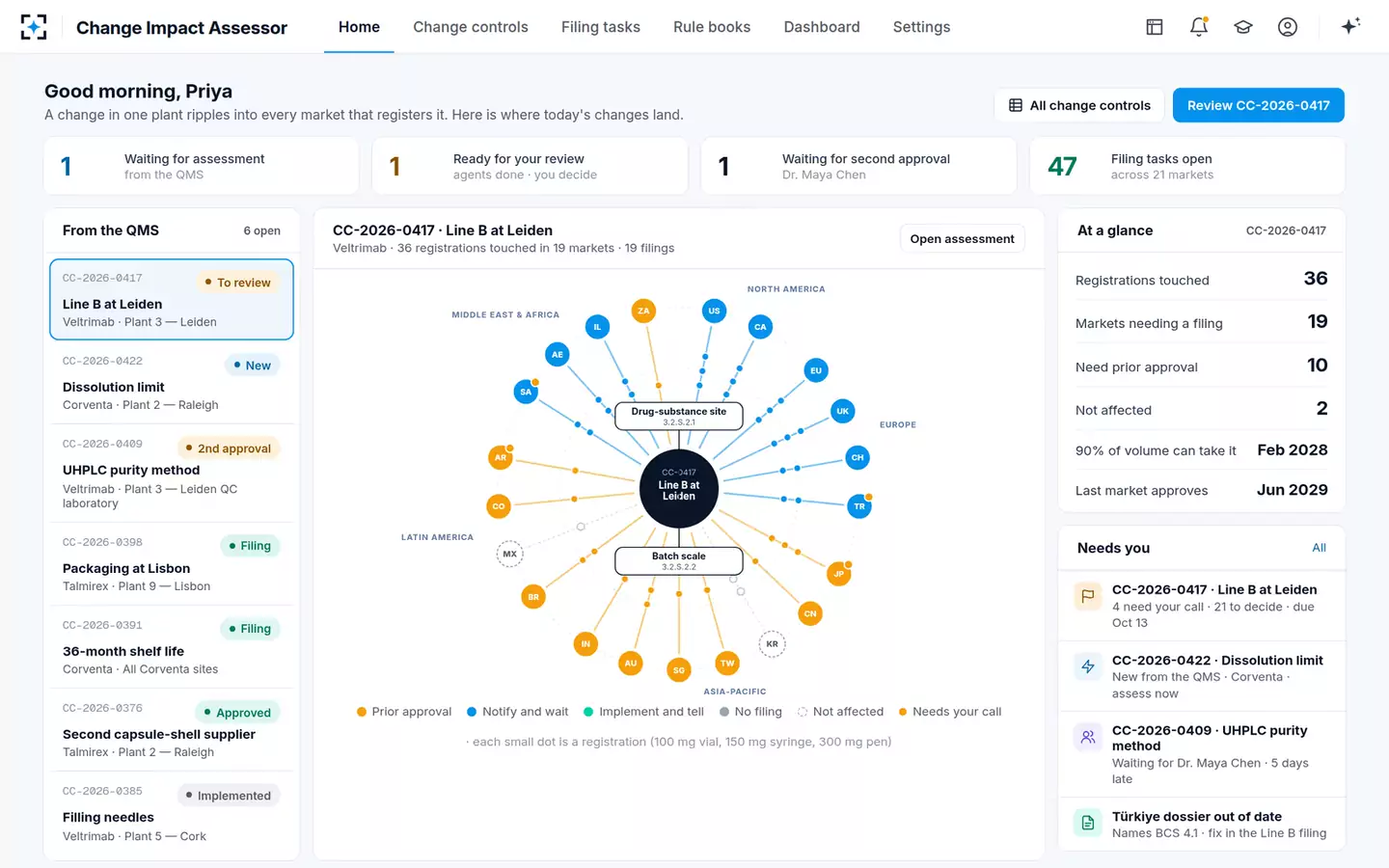Select the Second capsule-shell supplier item
The image size is (1389, 868).
coord(172,730)
